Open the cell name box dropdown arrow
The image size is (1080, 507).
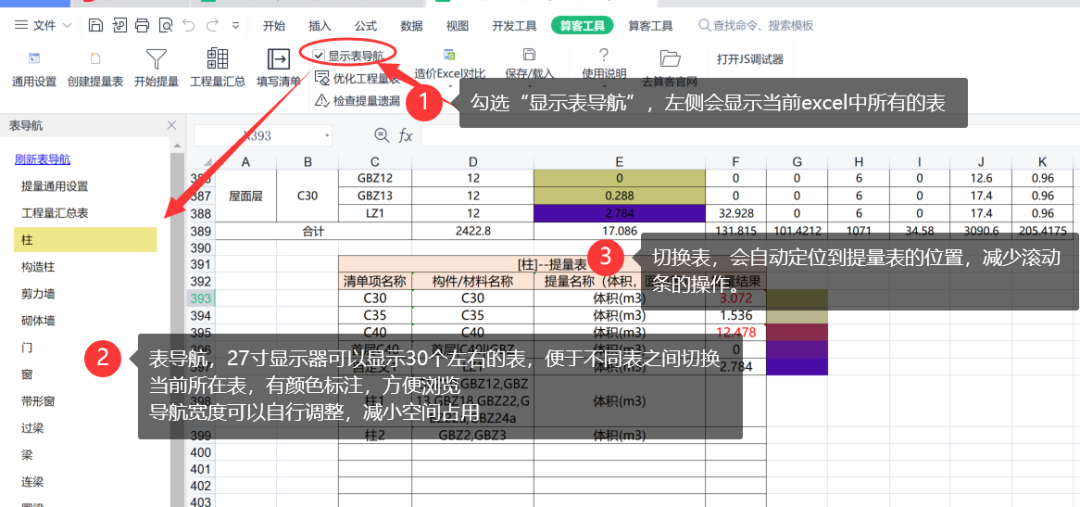coord(327,135)
